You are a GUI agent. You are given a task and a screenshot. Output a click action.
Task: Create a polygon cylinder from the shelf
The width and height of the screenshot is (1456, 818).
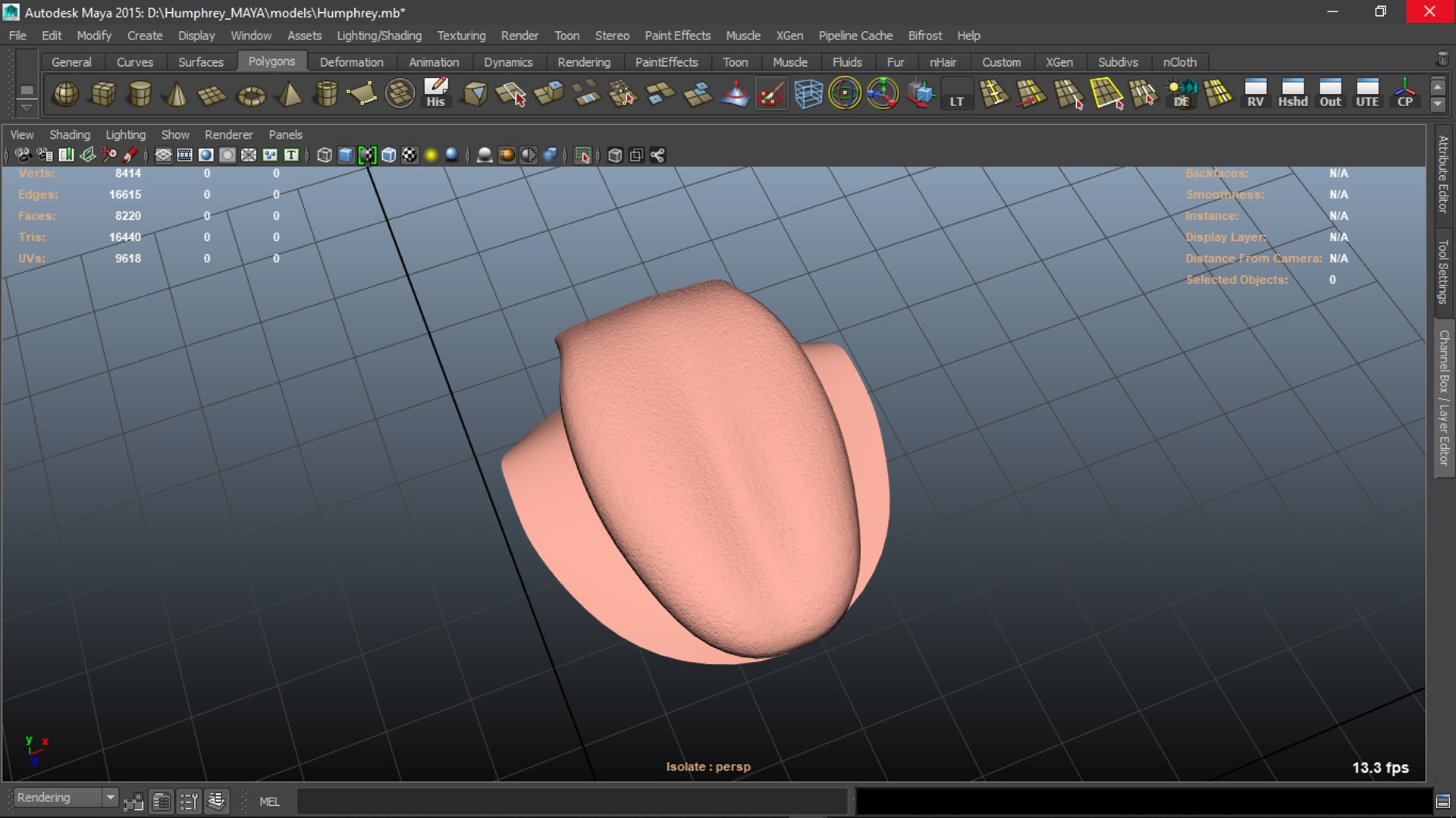[x=140, y=94]
